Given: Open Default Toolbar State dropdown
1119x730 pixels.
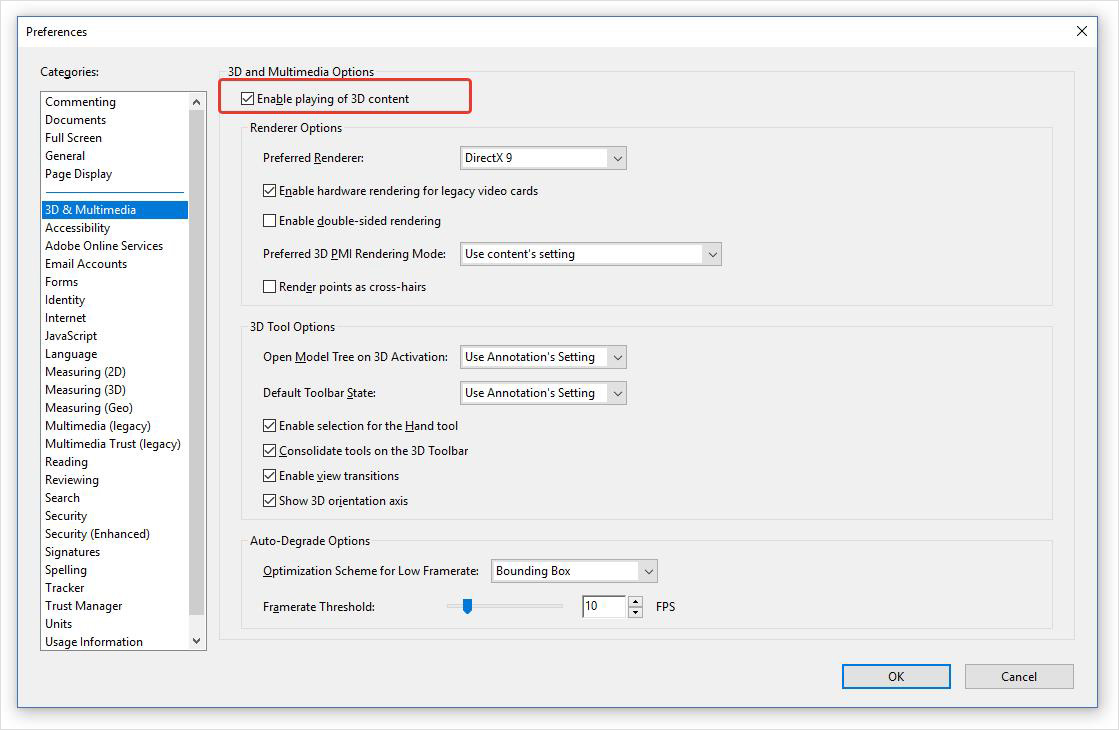Looking at the screenshot, I should [x=543, y=392].
